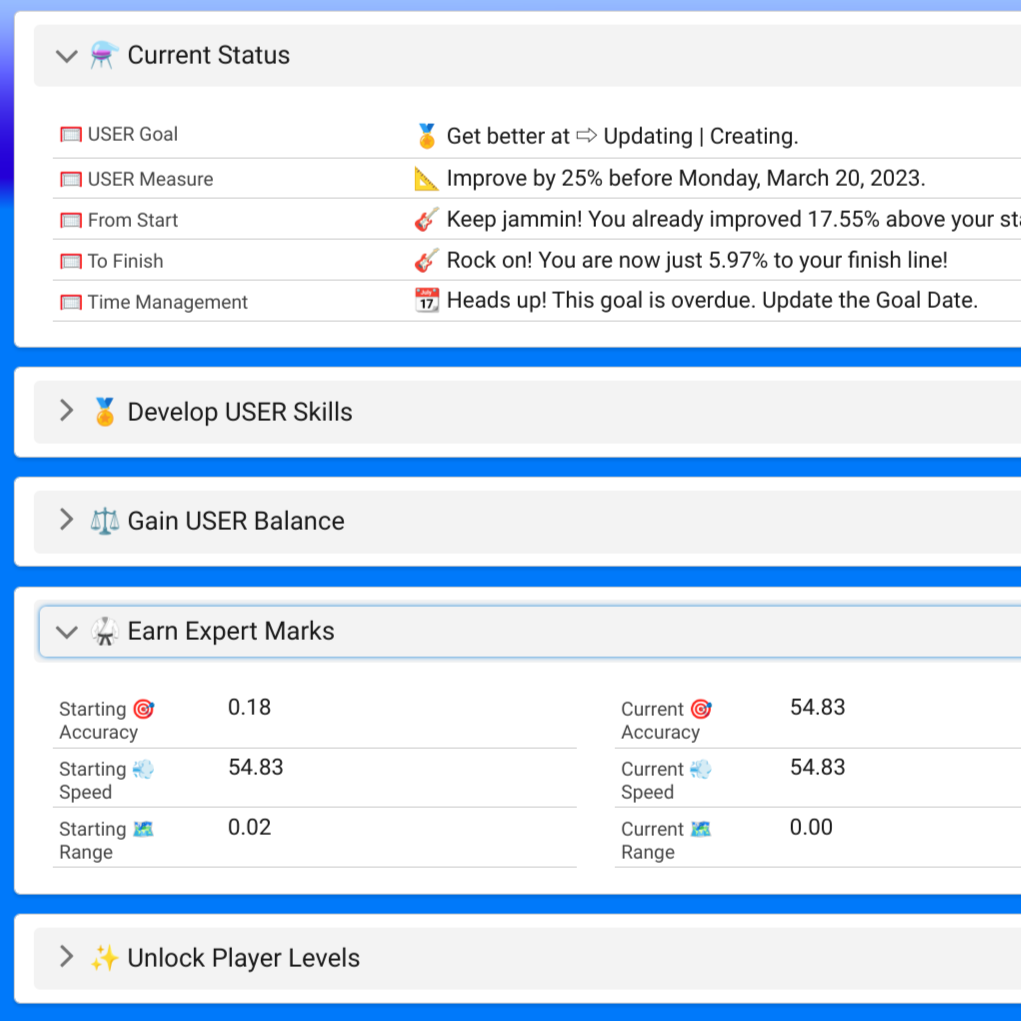Click the red field icon next to To Finish

[x=71, y=261]
